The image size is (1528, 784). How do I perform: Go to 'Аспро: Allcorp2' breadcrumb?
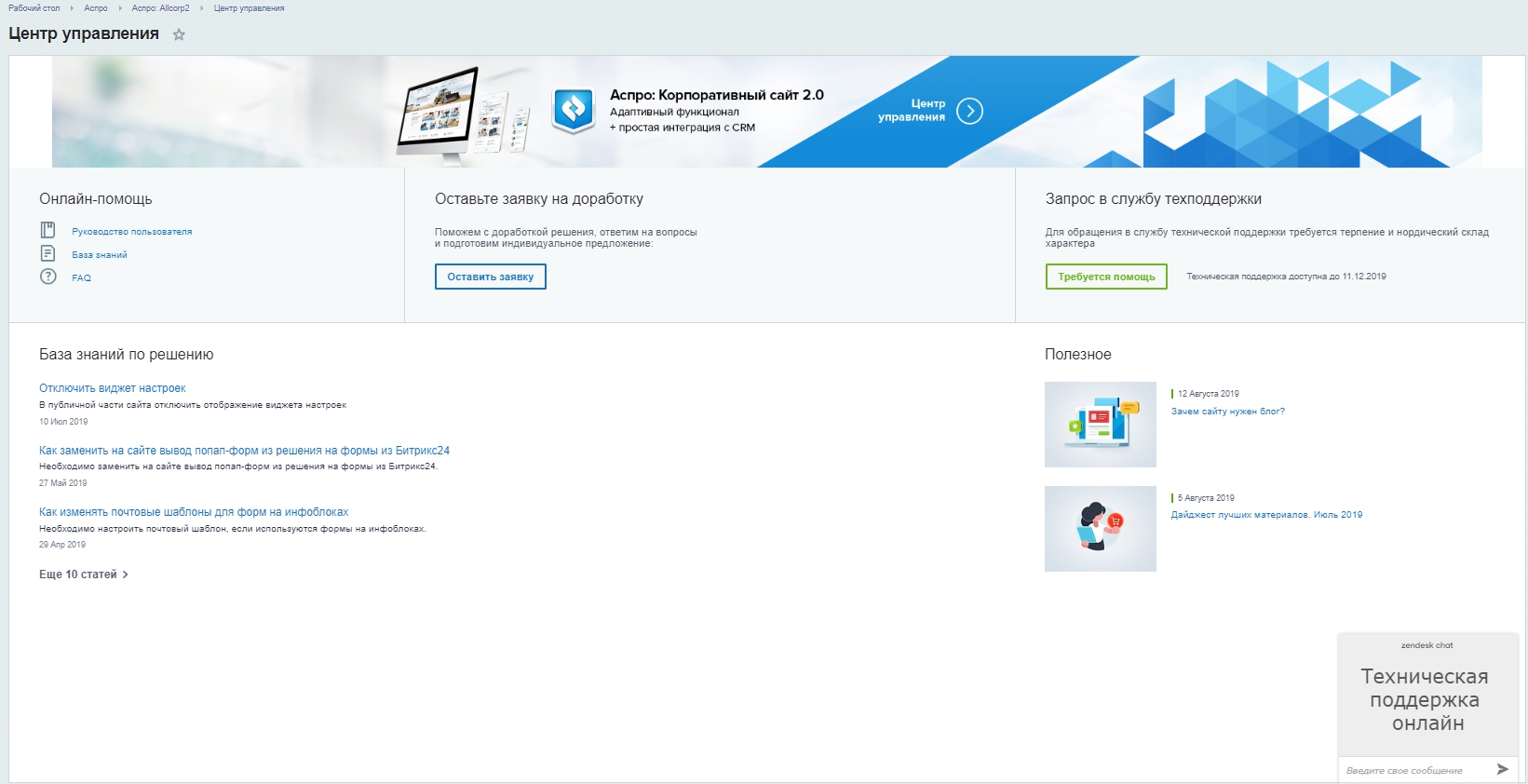click(160, 8)
